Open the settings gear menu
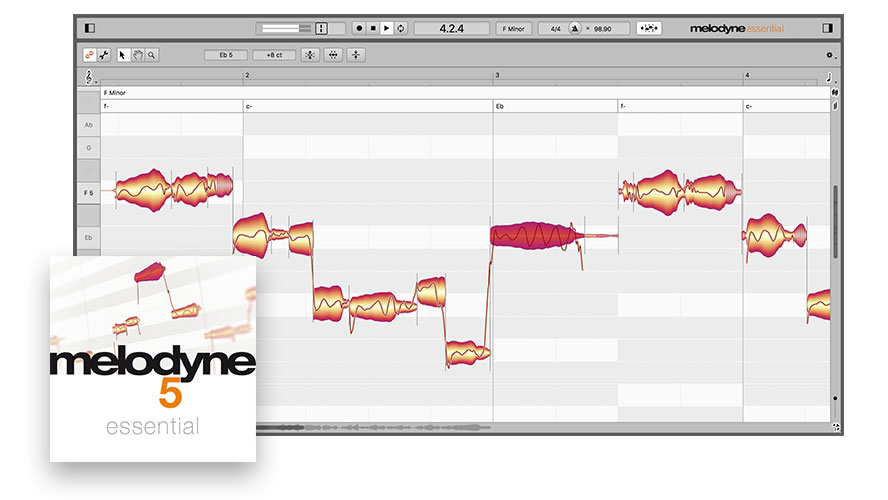This screenshot has height=500, width=888. [x=831, y=55]
